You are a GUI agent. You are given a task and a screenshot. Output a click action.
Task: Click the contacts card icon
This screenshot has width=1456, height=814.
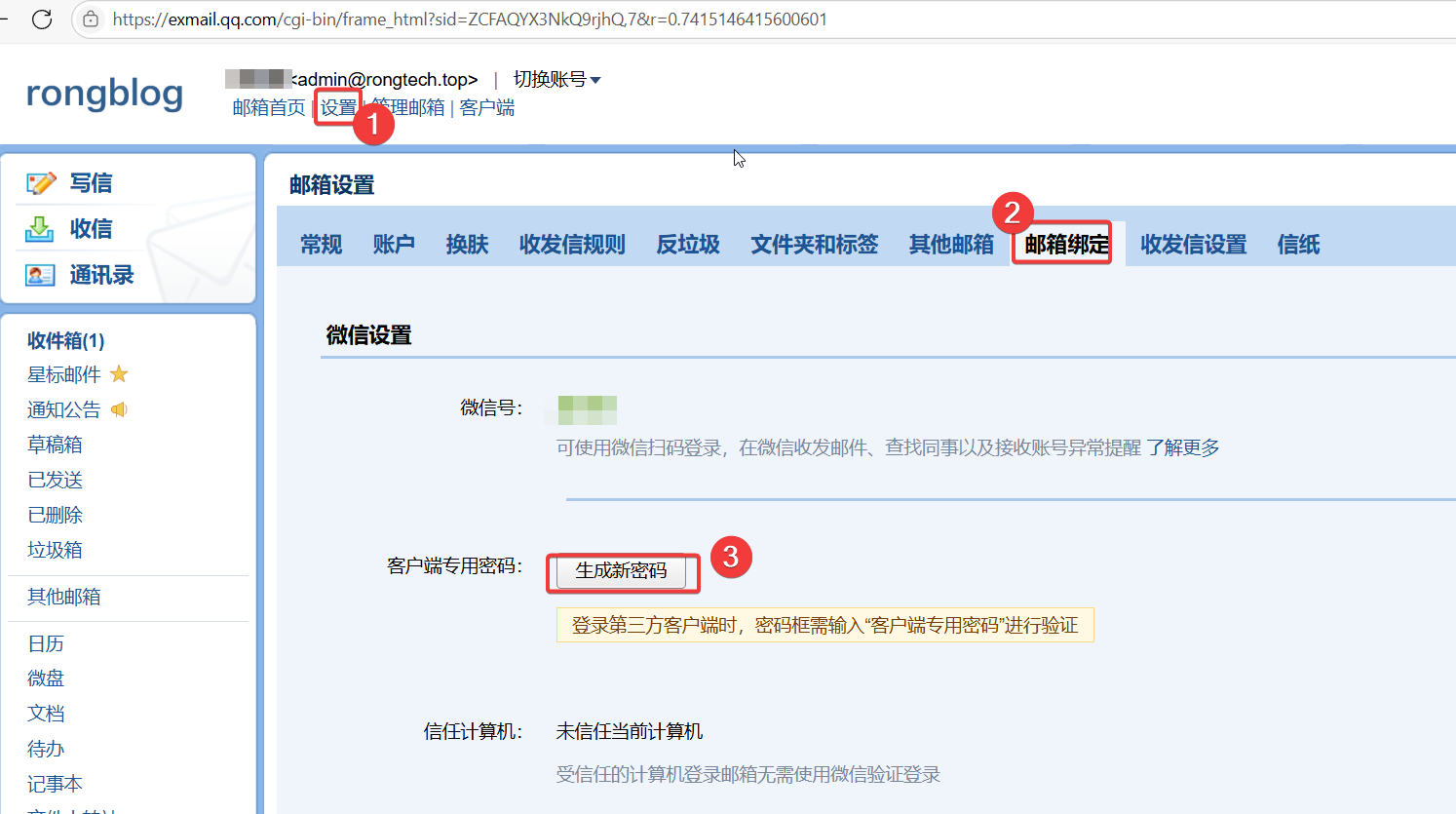40,276
